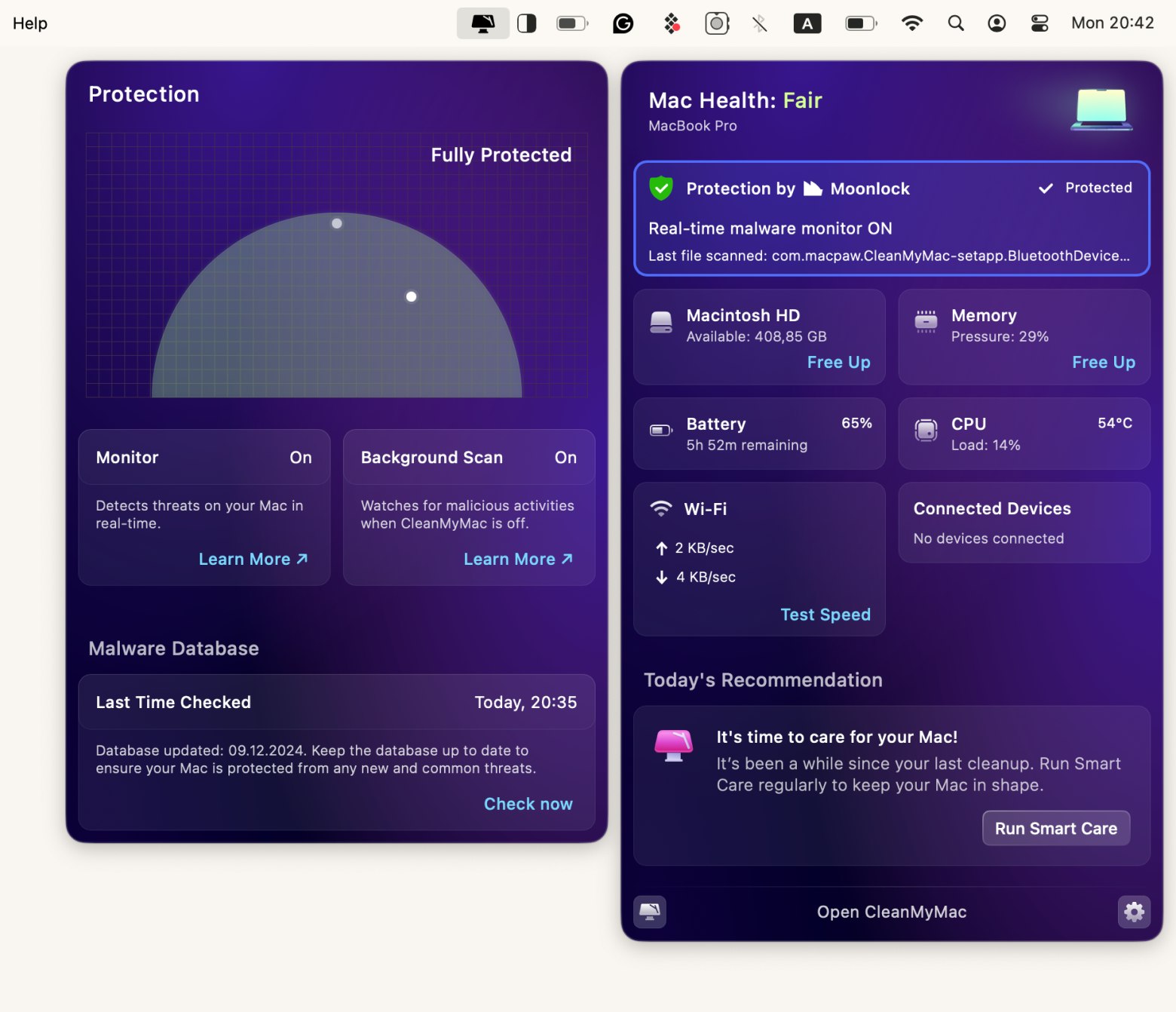Viewport: 1176px width, 1012px height.
Task: Toggle the Monitor On status
Action: (x=301, y=458)
